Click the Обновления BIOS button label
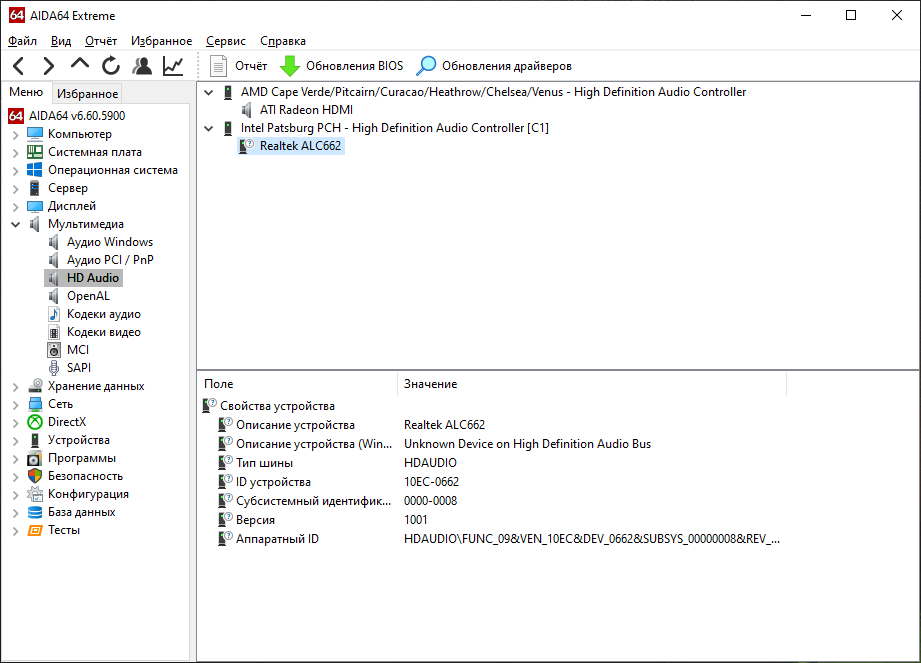Screen dimensions: 921x663 (354, 66)
